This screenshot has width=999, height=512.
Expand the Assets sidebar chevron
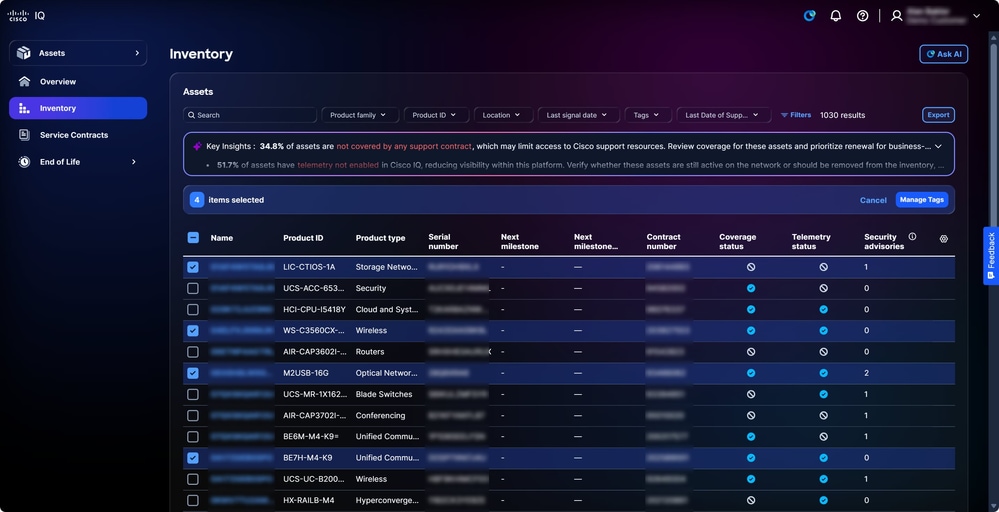point(137,53)
